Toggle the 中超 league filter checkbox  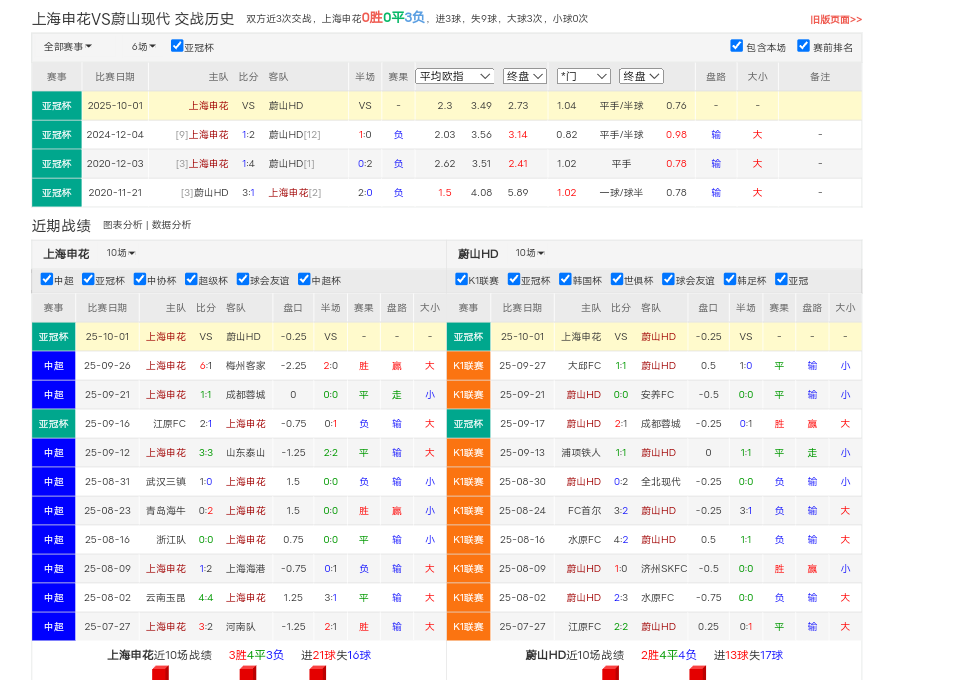pos(47,280)
